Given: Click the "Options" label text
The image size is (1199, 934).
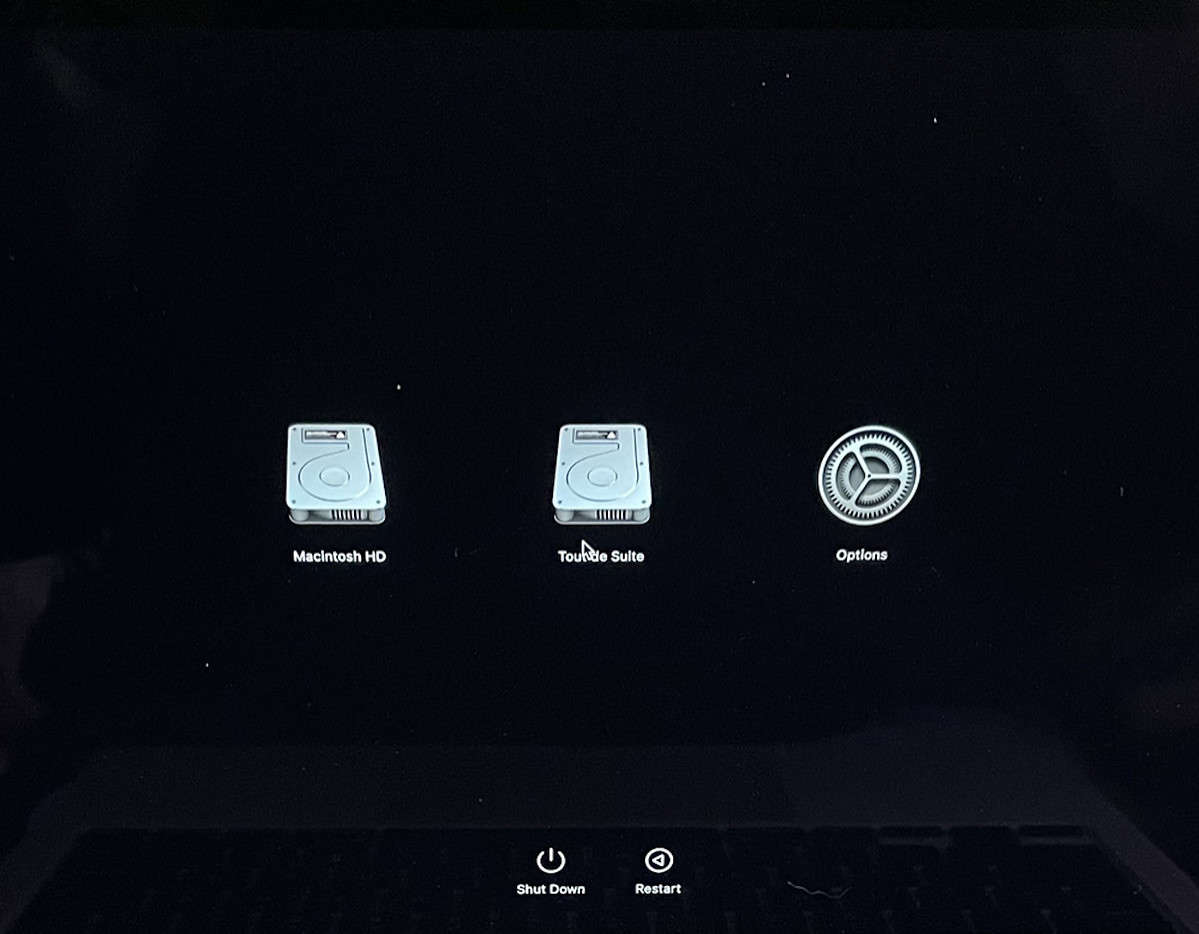Looking at the screenshot, I should pyautogui.click(x=861, y=555).
